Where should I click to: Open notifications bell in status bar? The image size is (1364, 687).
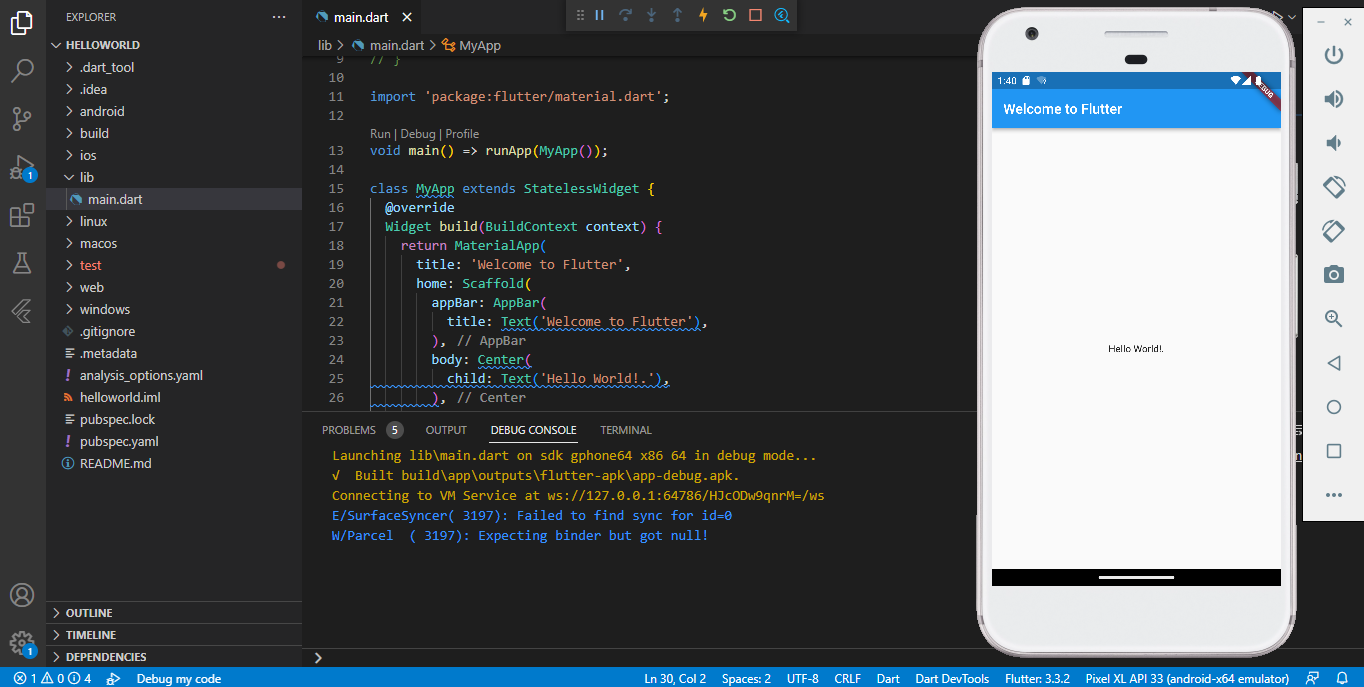(x=1340, y=678)
